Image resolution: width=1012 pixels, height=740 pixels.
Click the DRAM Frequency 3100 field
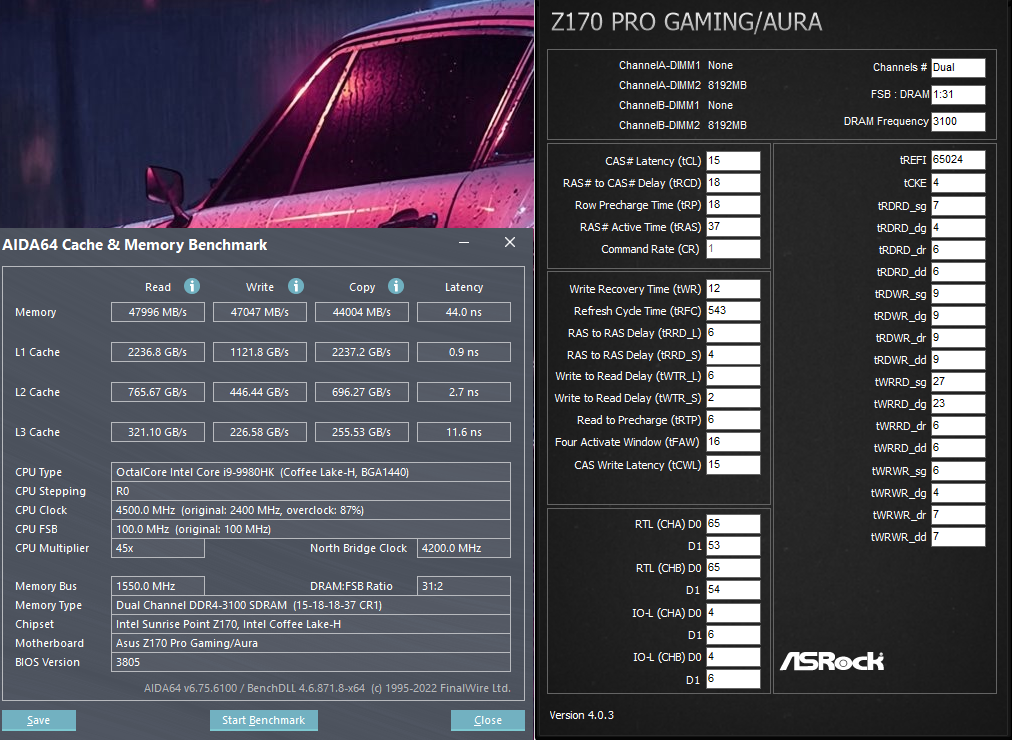(958, 122)
